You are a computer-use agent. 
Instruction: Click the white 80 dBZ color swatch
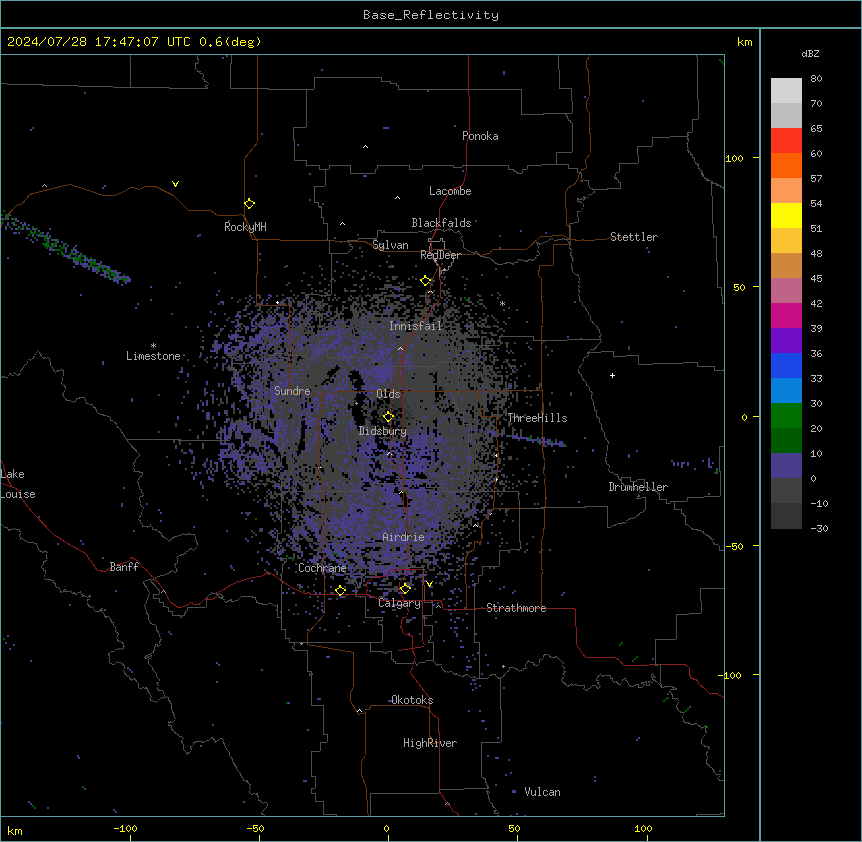click(x=786, y=91)
